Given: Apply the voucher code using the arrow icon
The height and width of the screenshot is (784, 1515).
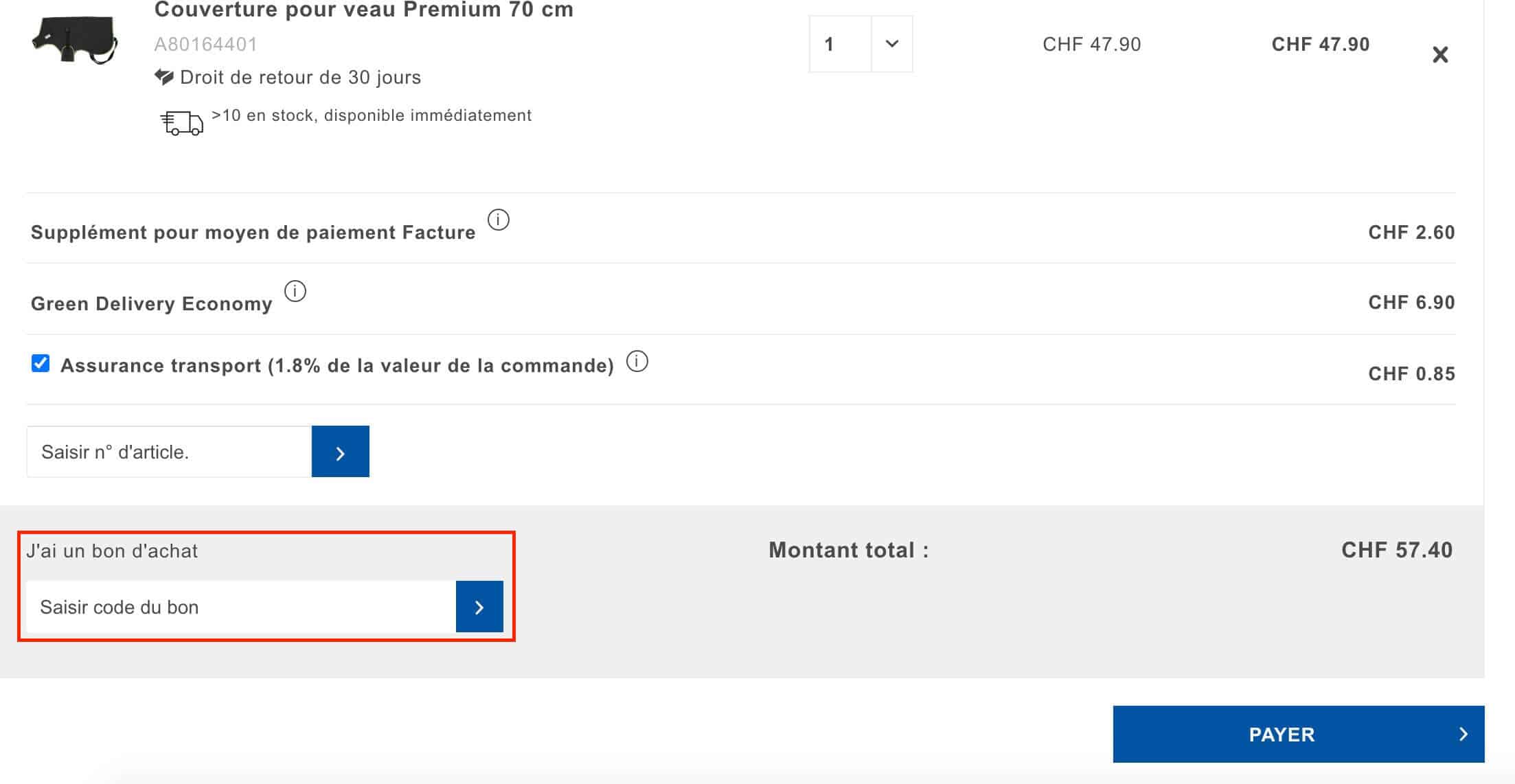Looking at the screenshot, I should click(x=479, y=607).
